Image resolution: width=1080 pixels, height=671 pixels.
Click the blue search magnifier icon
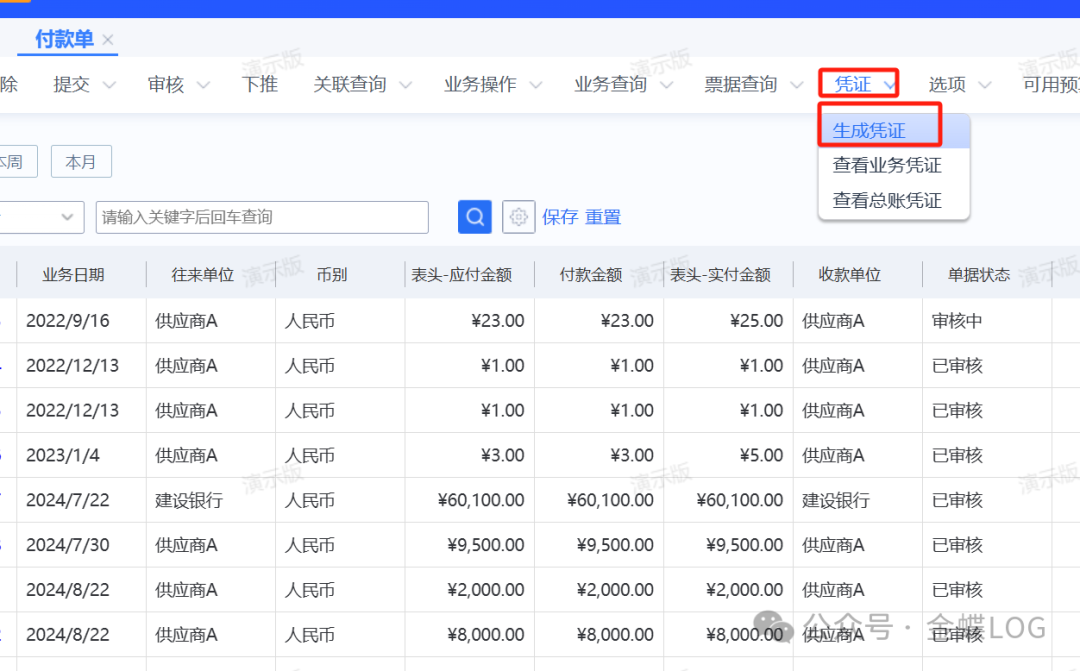(475, 217)
